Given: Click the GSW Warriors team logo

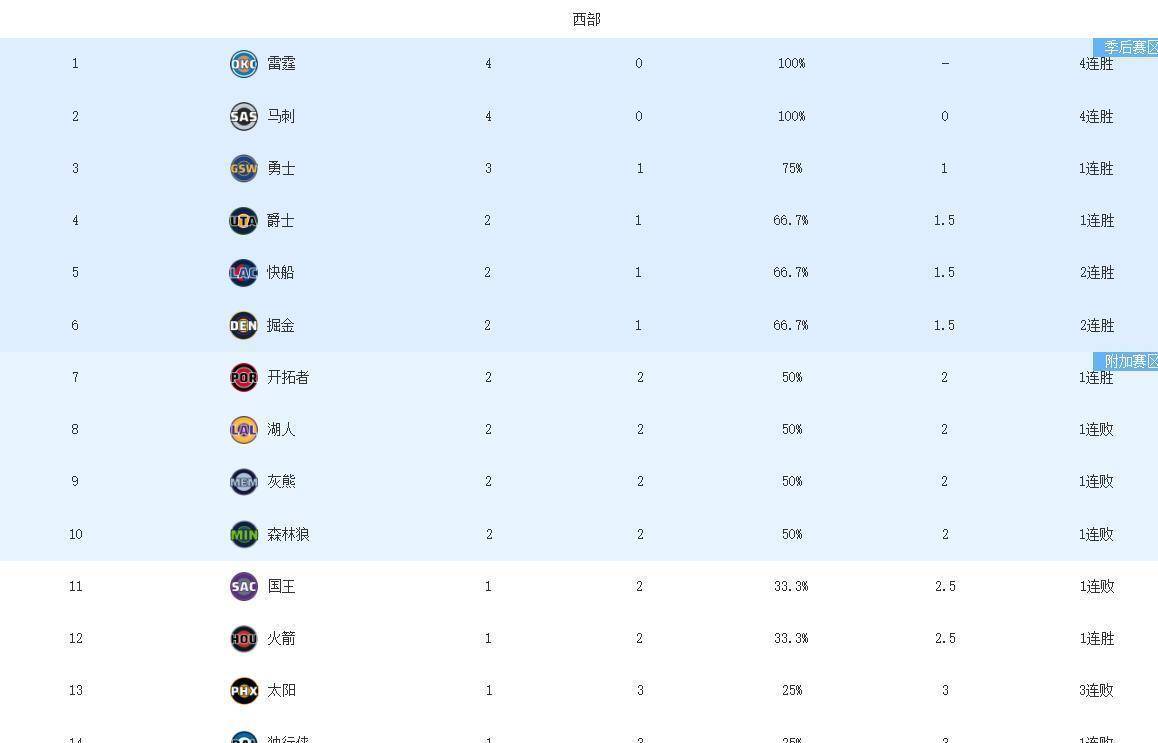Looking at the screenshot, I should point(244,168).
